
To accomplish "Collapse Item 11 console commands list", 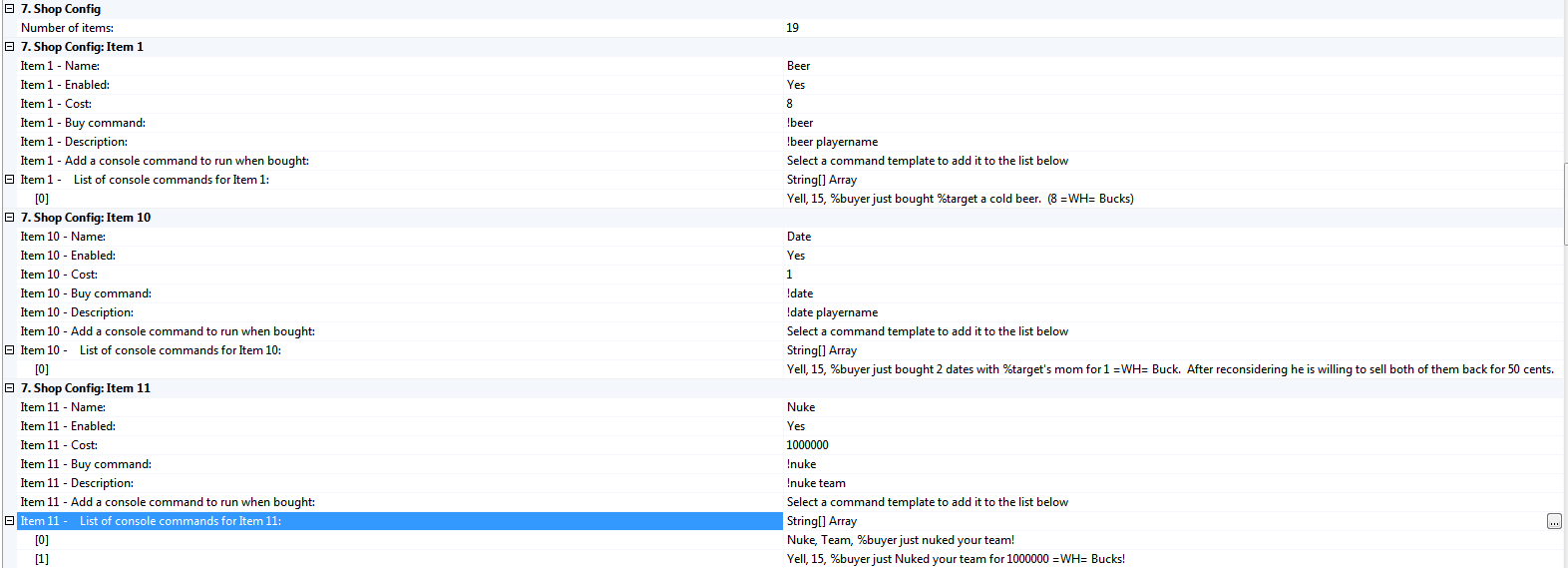I will tap(9, 521).
